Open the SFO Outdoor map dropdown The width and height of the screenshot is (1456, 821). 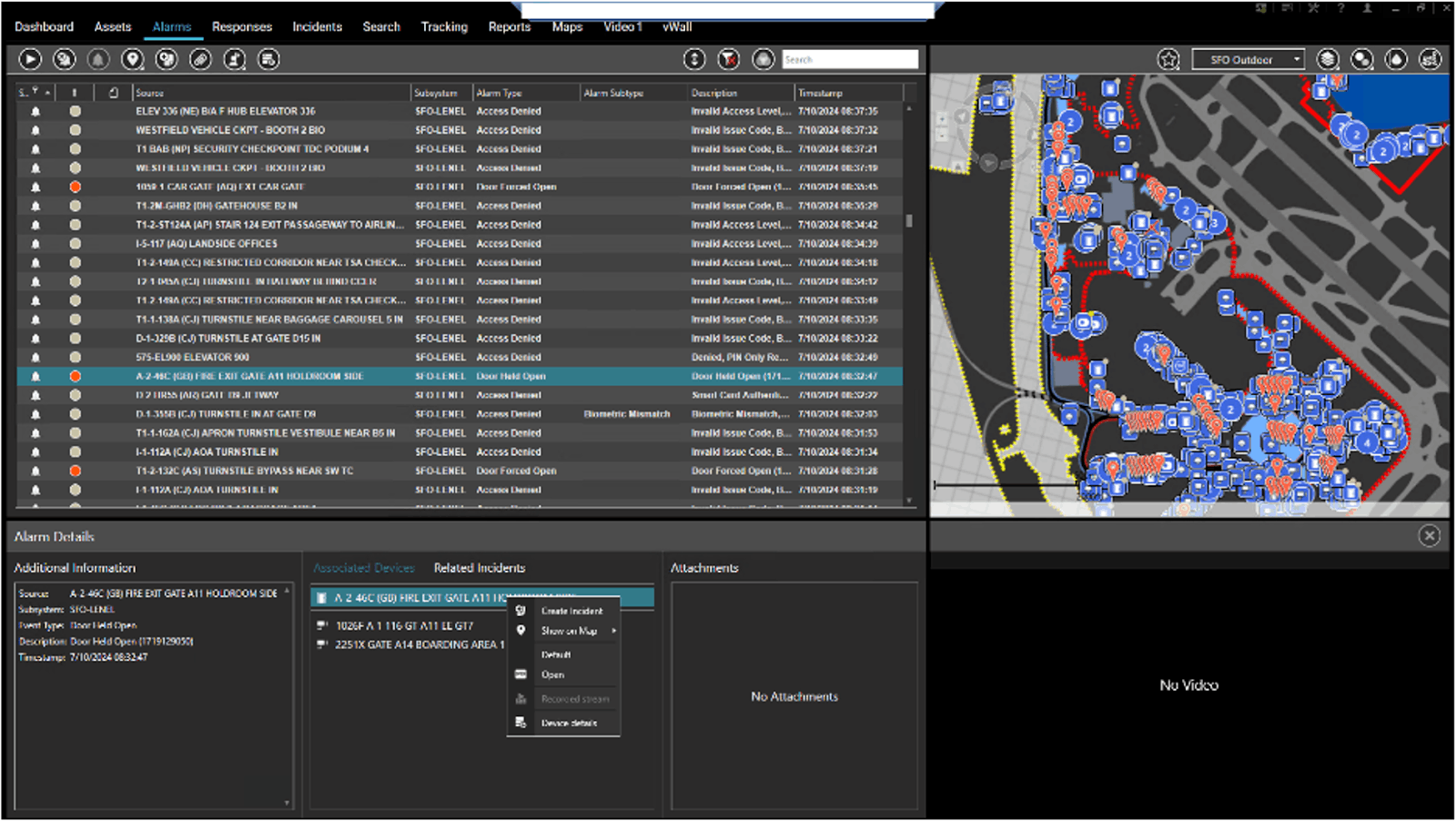click(1248, 60)
